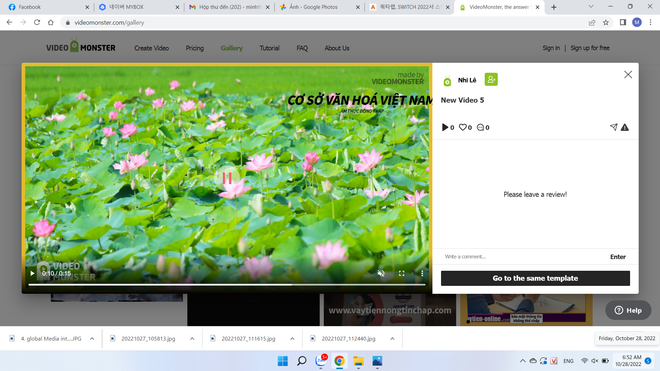Follow user Nhi Lê with green add-user icon

(491, 79)
